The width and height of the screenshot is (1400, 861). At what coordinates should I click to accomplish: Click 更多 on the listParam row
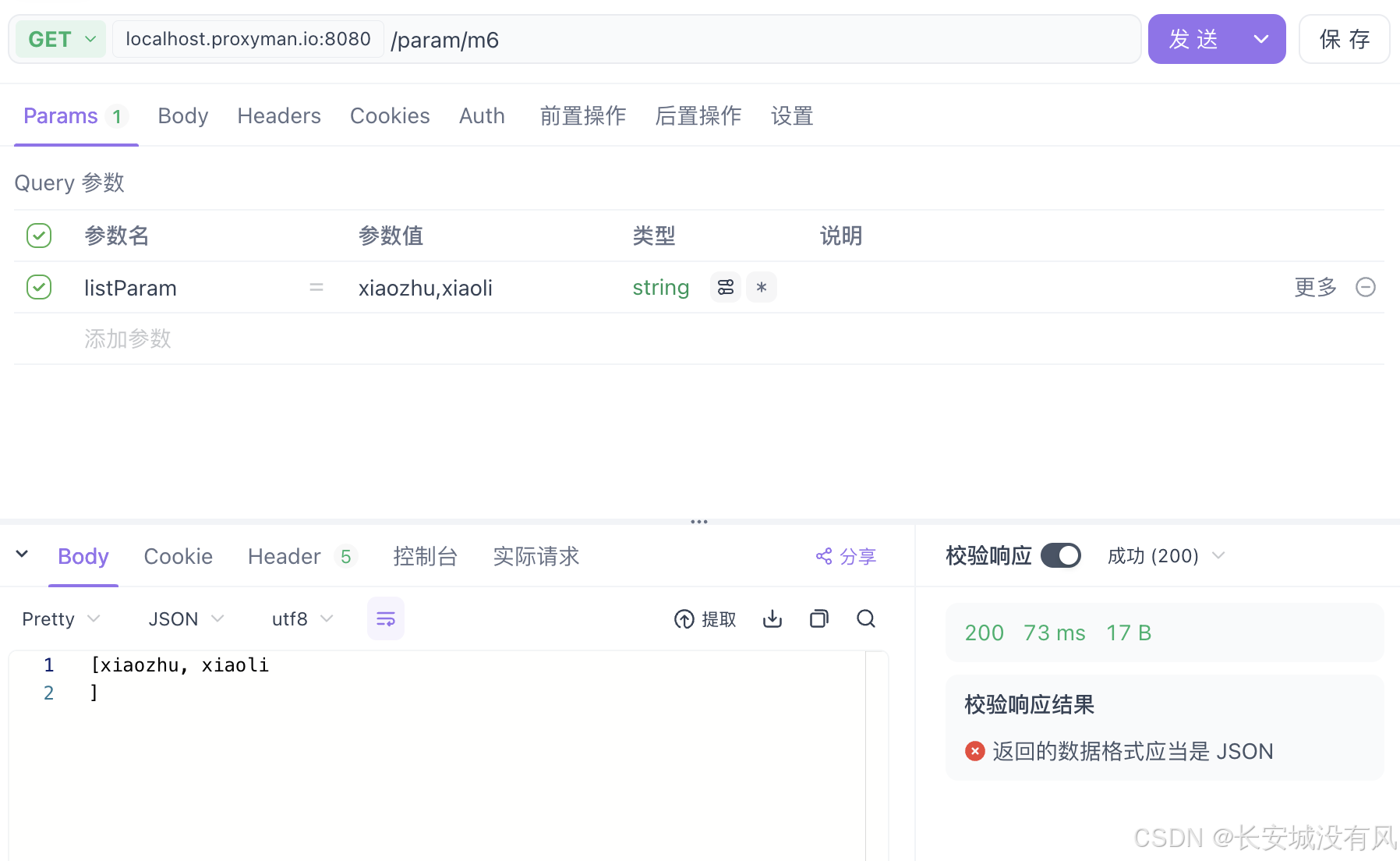tap(1316, 288)
